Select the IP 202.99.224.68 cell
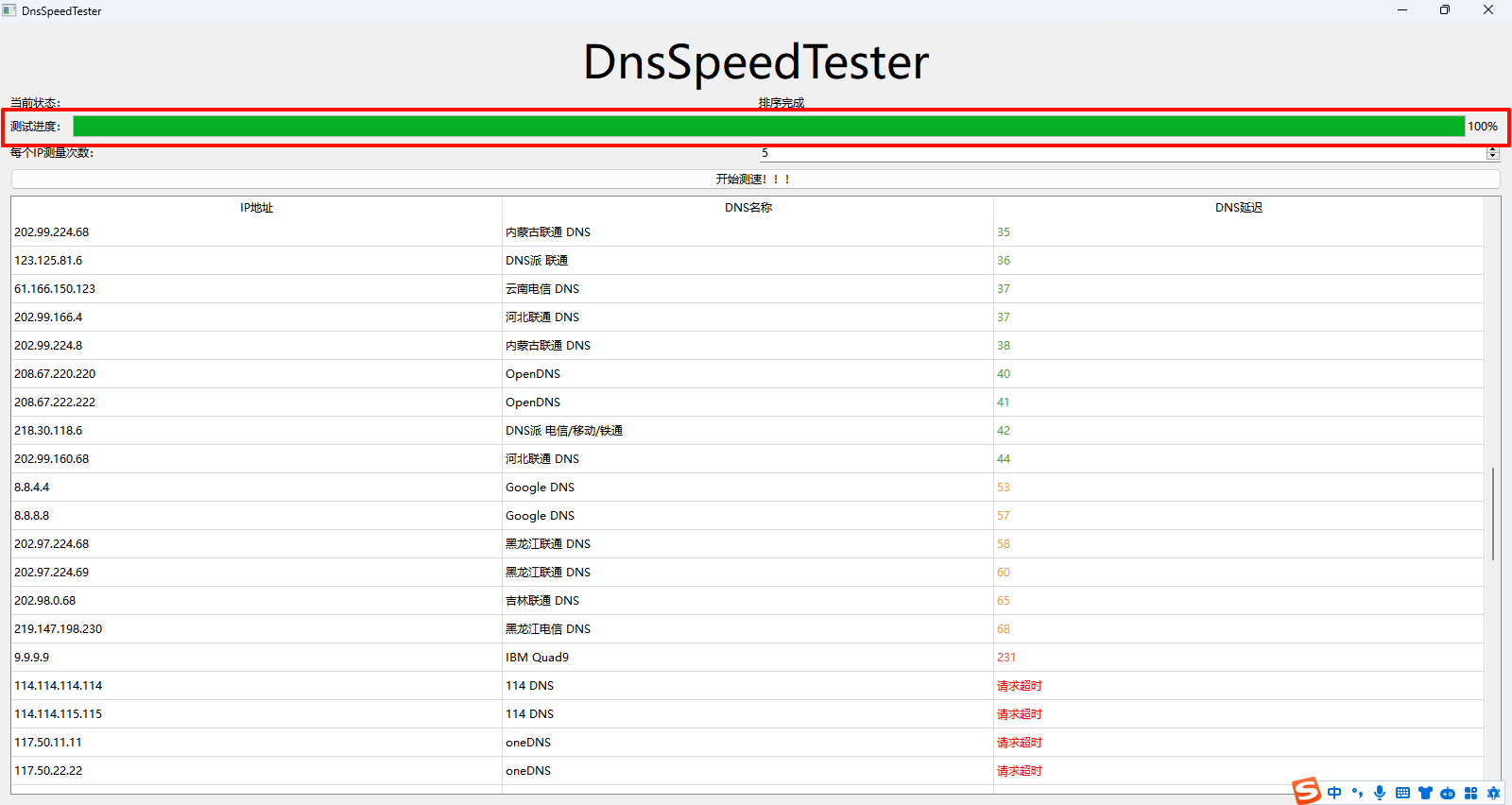Screen dimensions: 1512x805 (x=256, y=231)
